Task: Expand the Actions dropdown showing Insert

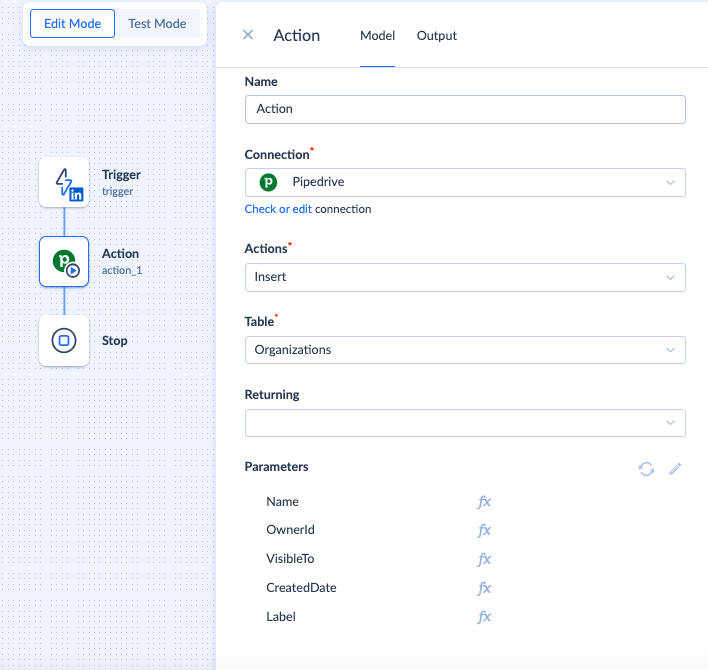Action: point(465,277)
